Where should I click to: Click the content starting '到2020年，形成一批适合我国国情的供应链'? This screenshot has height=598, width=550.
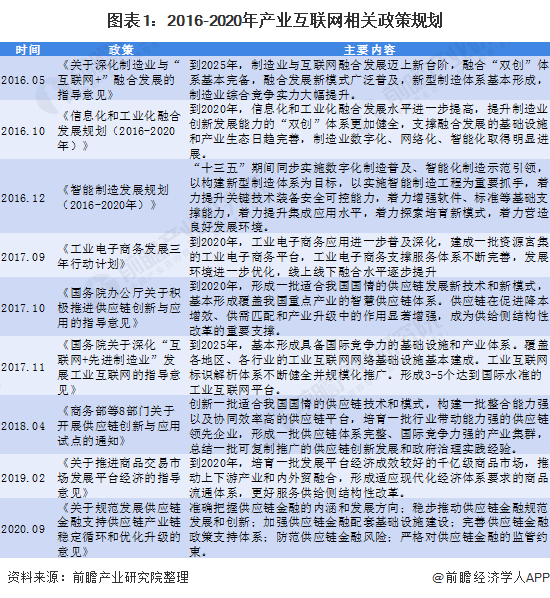(x=369, y=308)
